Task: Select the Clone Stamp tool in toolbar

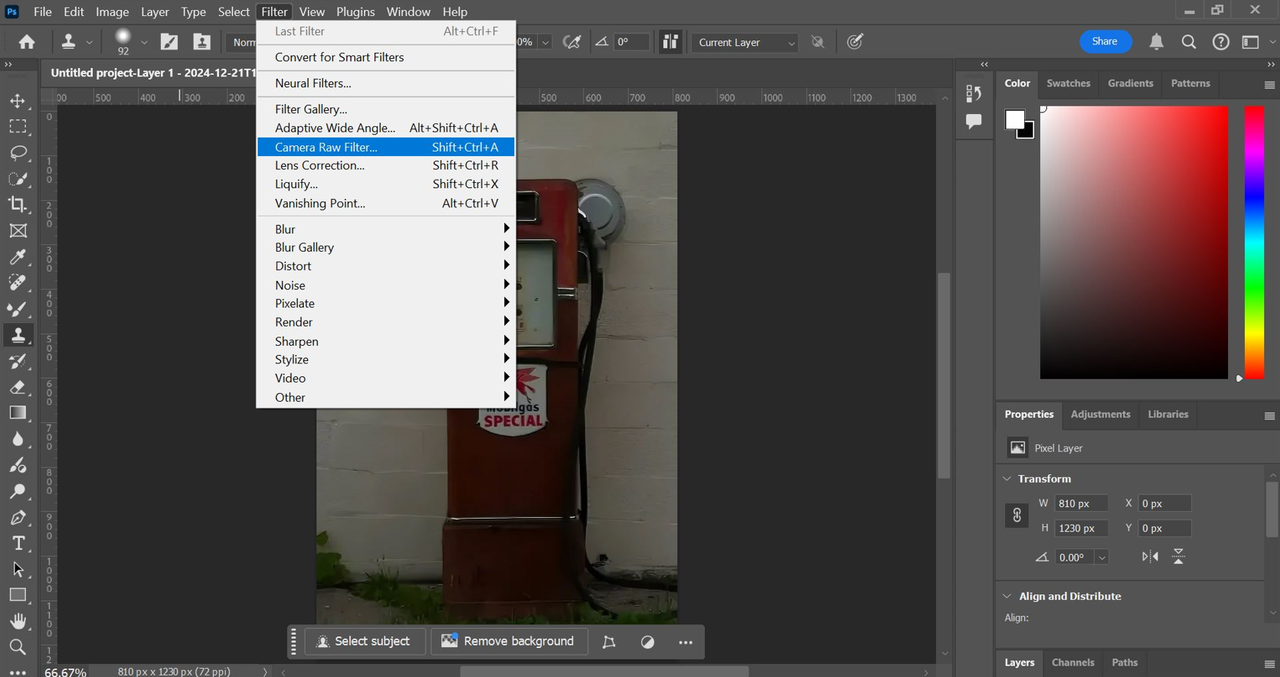Action: (18, 335)
